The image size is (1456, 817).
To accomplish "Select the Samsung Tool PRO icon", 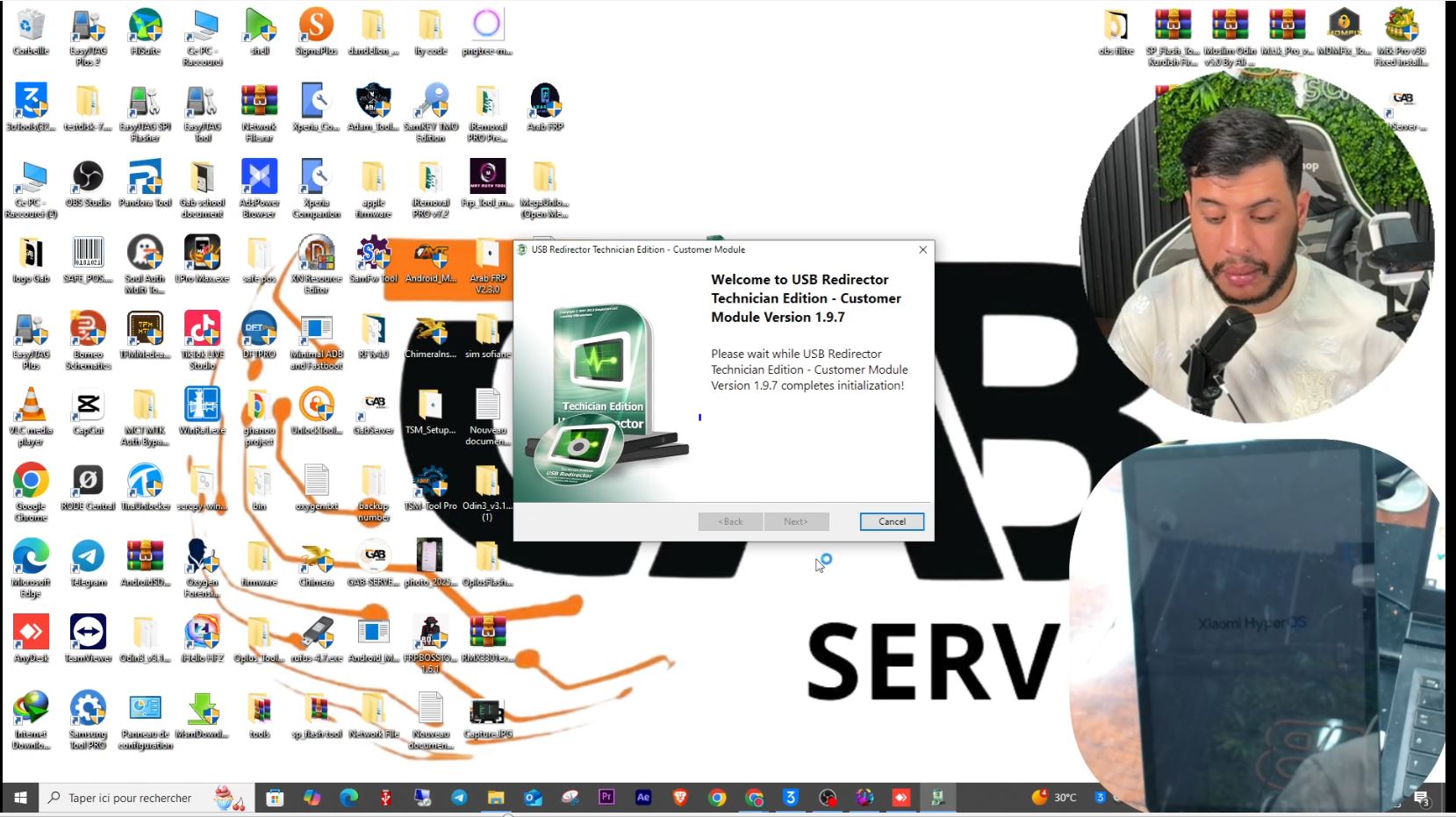I will coord(88,720).
